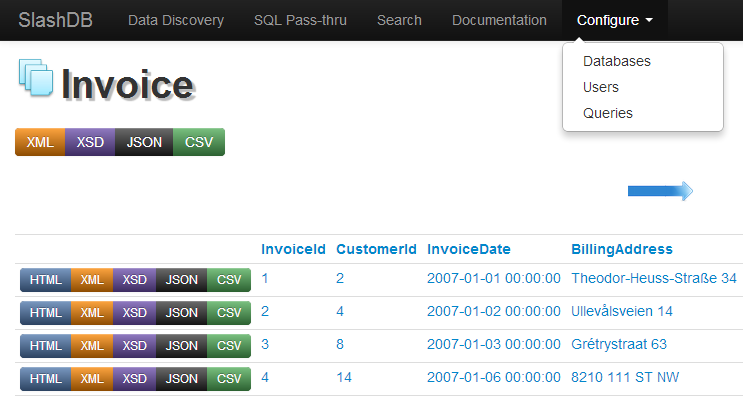View invoice 2 row as JSON

click(181, 313)
